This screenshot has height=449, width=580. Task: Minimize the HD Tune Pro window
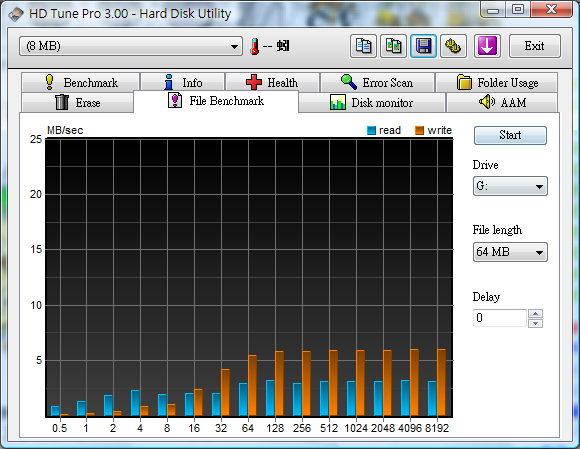click(x=493, y=9)
